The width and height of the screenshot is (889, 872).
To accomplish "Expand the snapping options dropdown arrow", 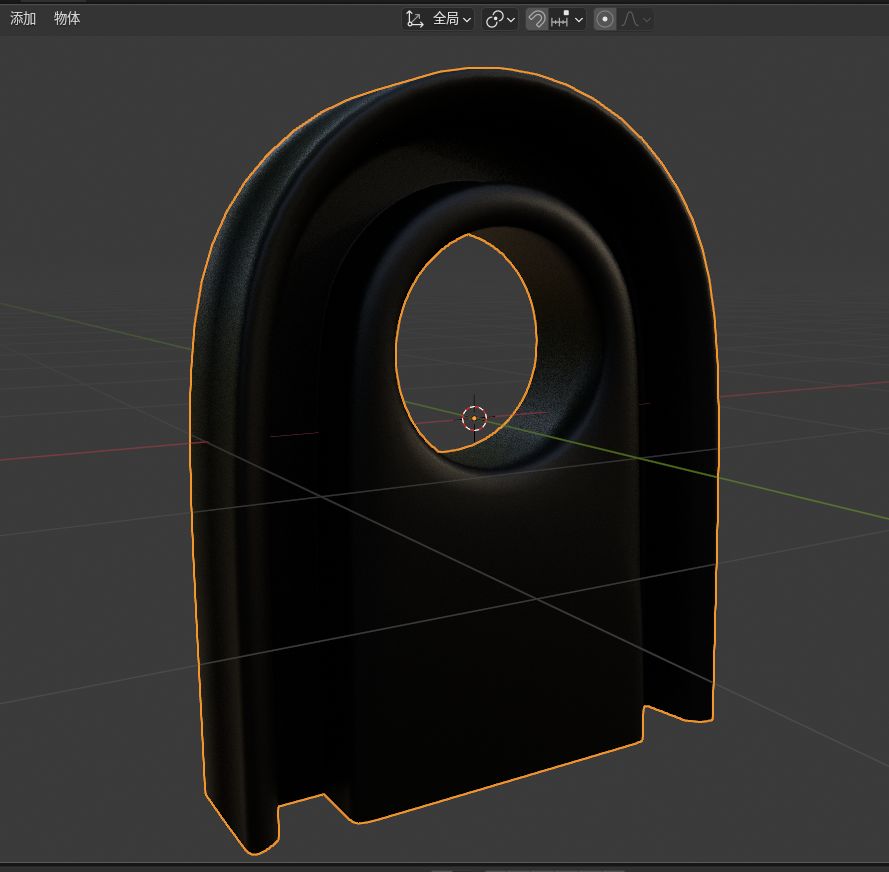I will point(579,19).
